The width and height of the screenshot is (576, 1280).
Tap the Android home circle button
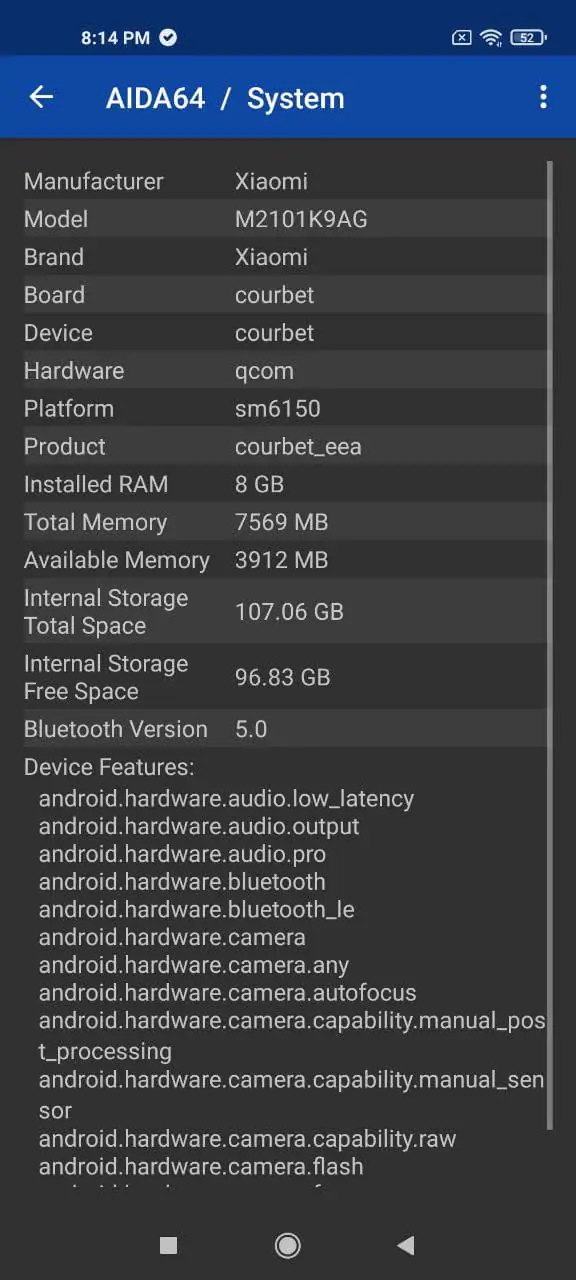[288, 1244]
